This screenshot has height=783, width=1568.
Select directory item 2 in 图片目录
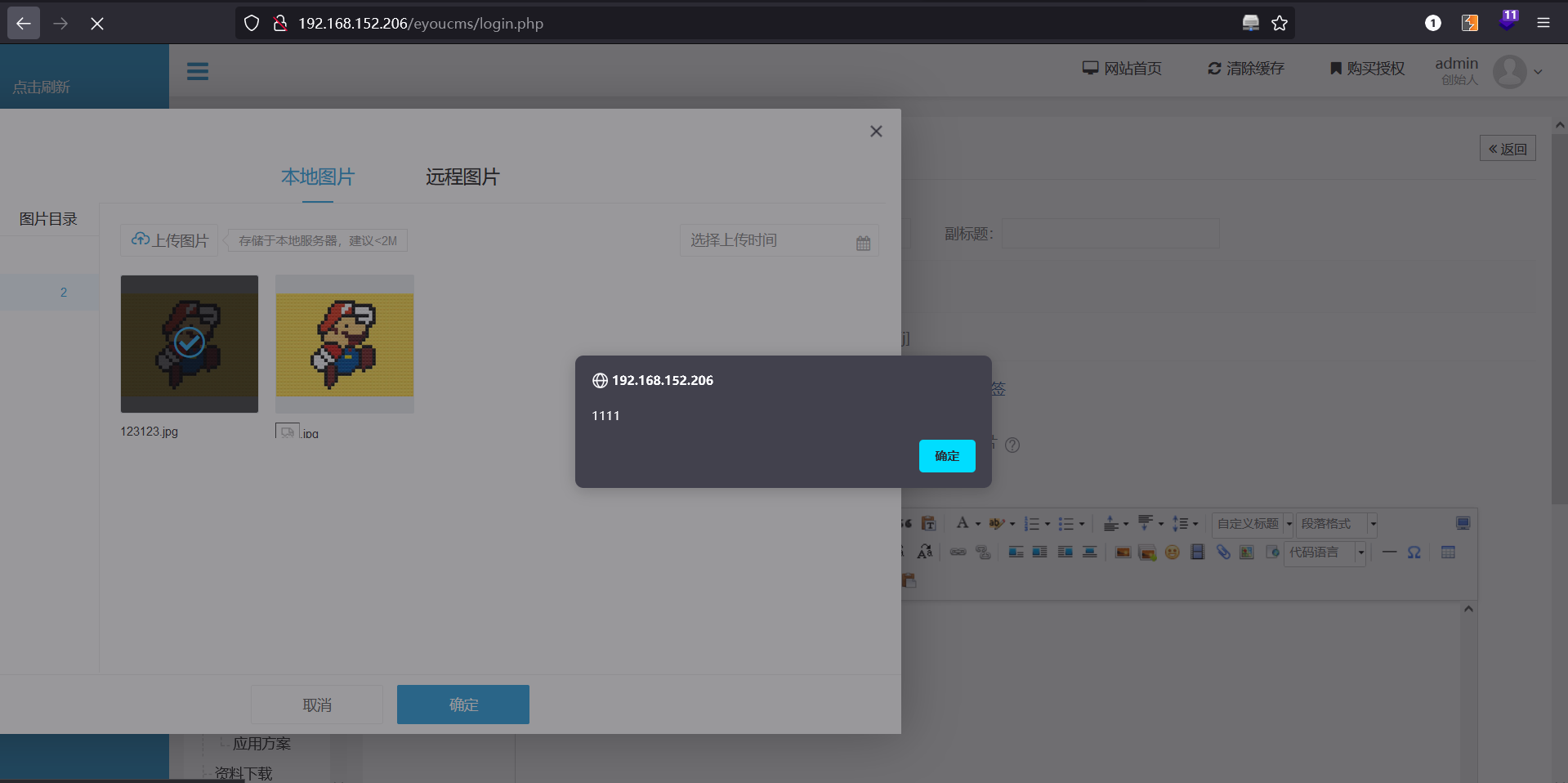click(x=50, y=292)
